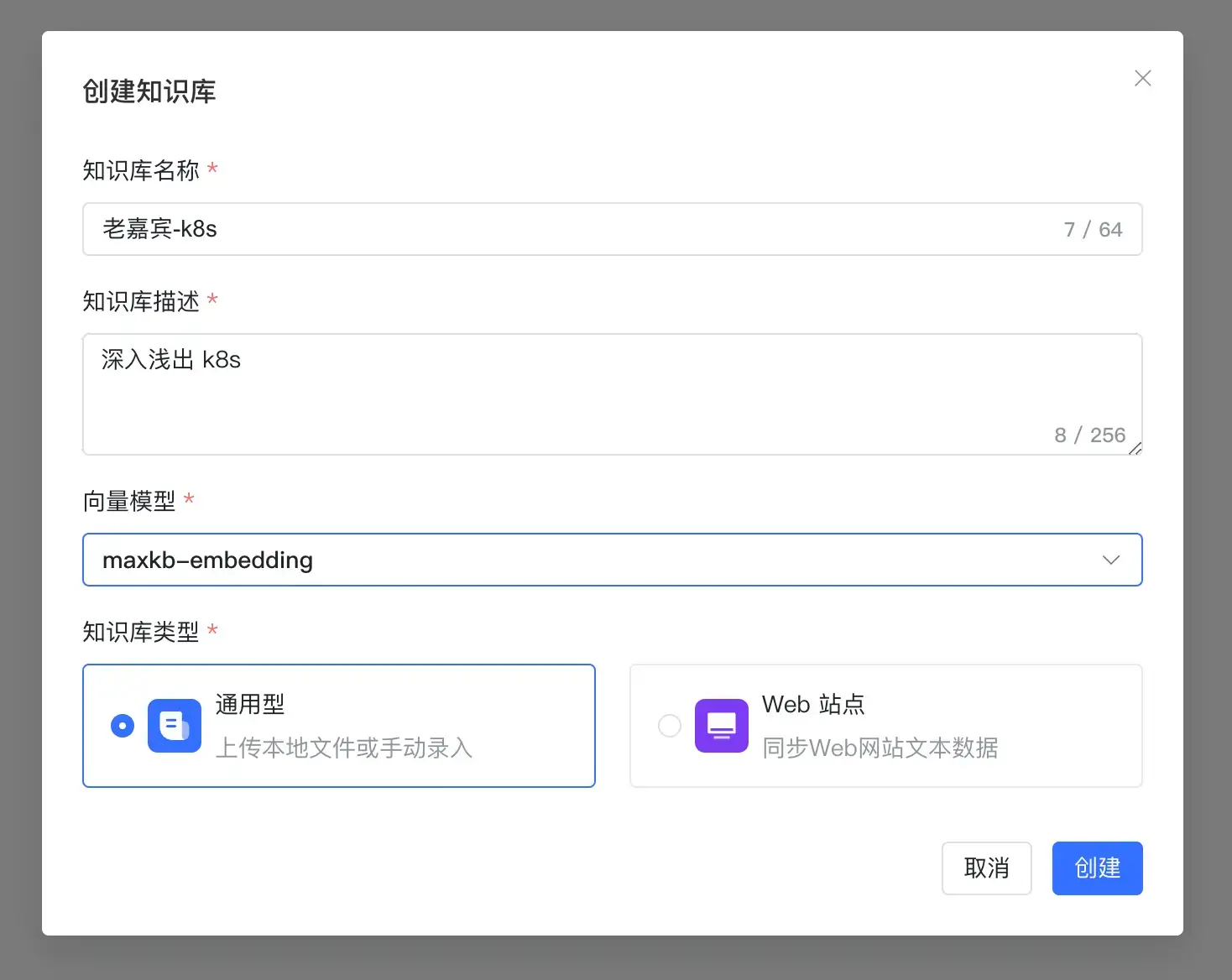
Task: Expand the 向量模型 chevron arrow
Action: 1111,560
